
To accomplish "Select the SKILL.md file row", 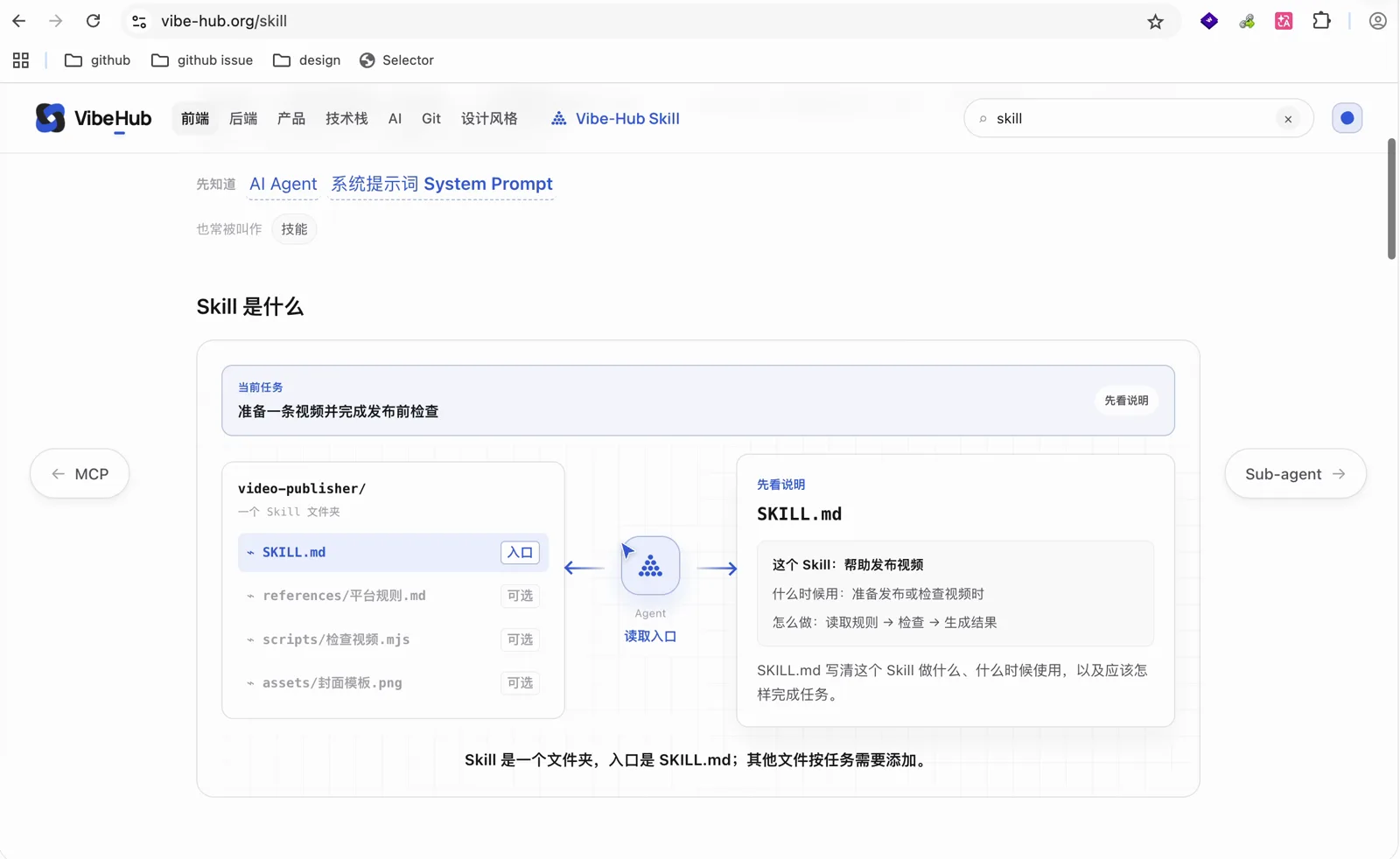I will coord(393,553).
